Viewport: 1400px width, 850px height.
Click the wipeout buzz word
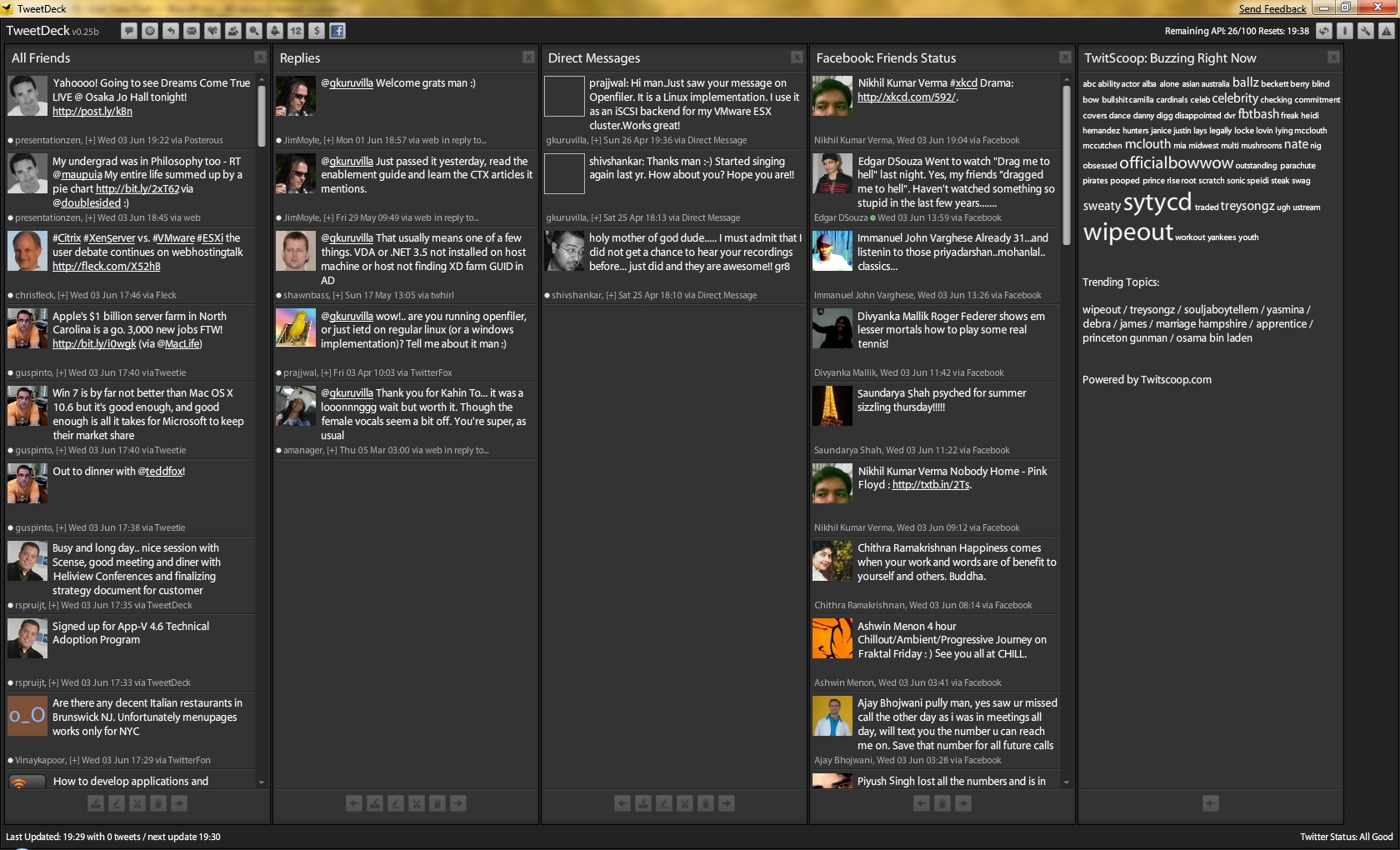coord(1127,232)
